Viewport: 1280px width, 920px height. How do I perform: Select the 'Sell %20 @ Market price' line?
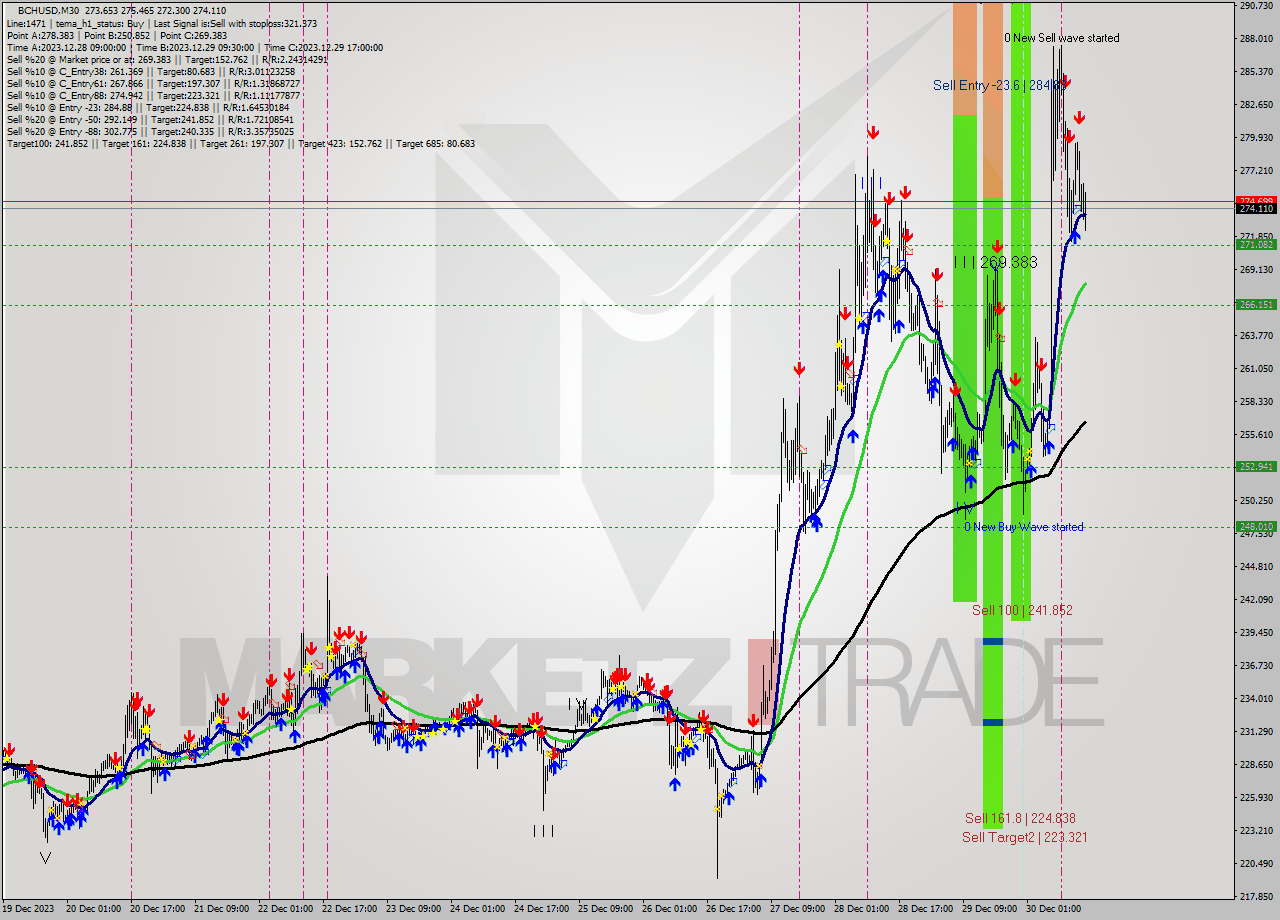tap(167, 59)
